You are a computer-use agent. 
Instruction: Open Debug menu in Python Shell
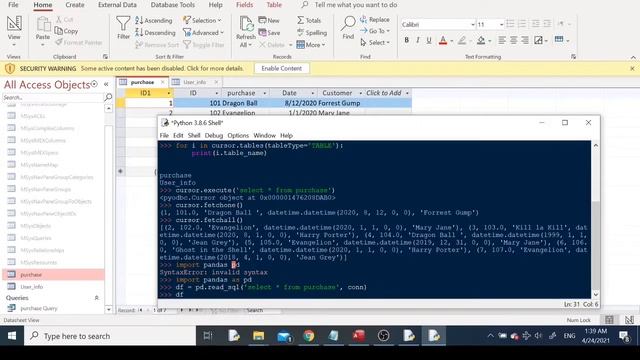(x=213, y=135)
